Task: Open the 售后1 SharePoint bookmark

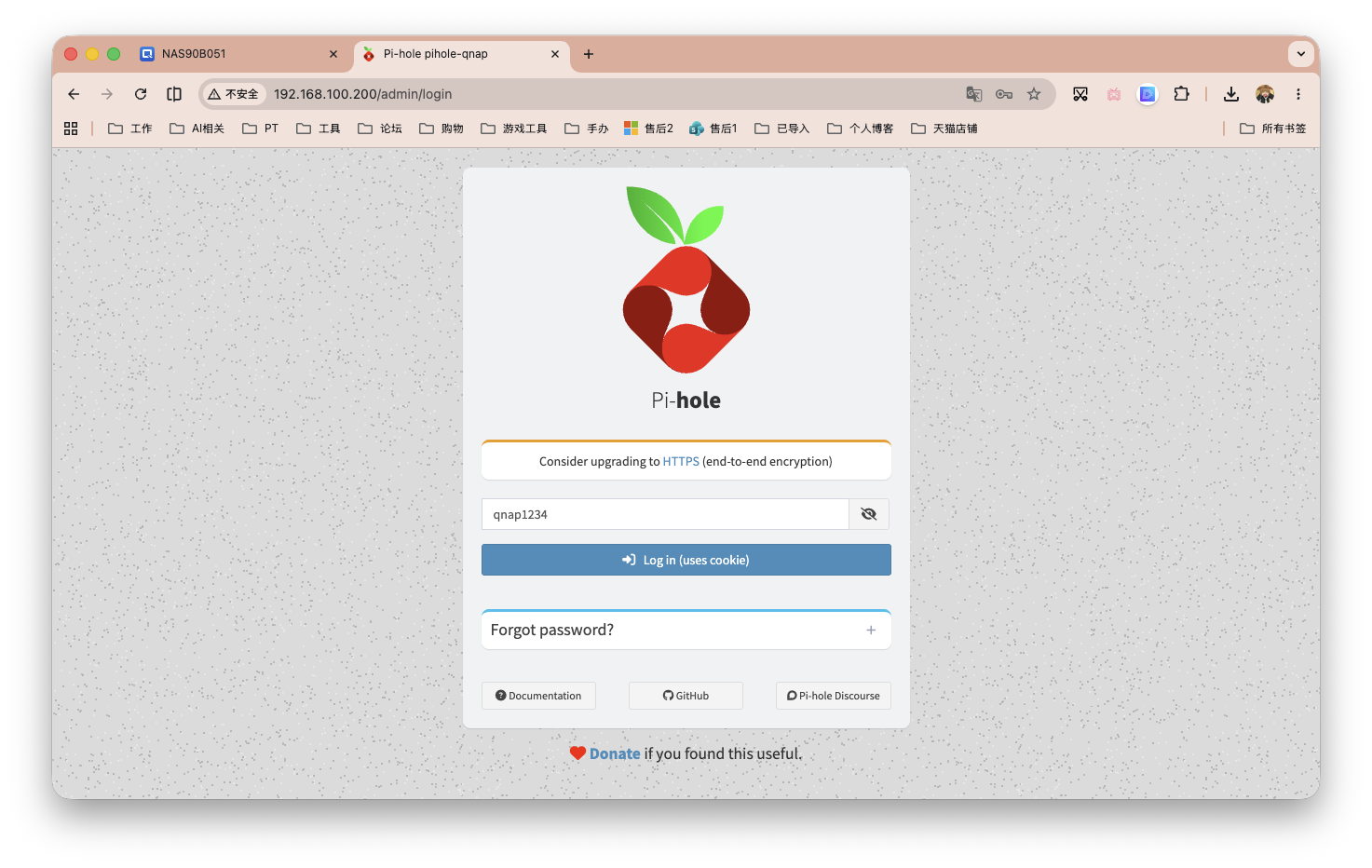Action: pos(713,129)
